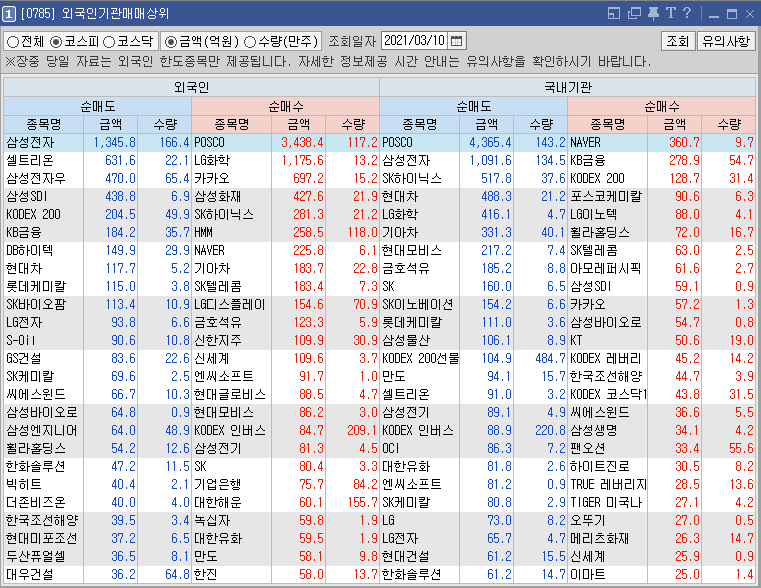Screen dimensions: 761x588
Task: Click amount value 4,365.4
Action: tap(490, 143)
